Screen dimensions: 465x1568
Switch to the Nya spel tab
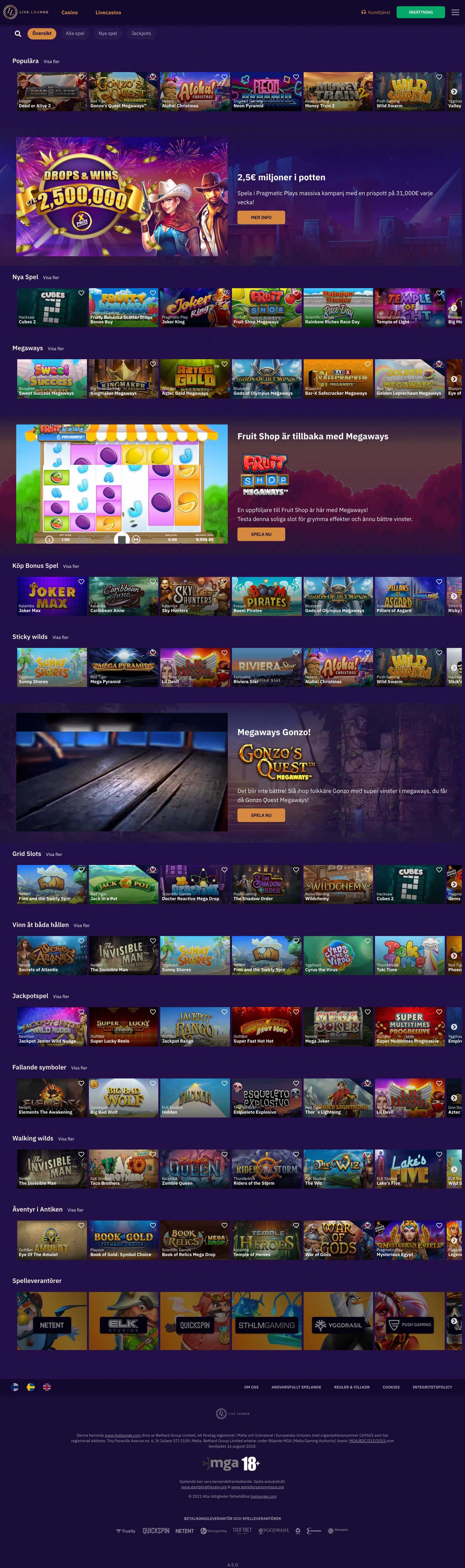(108, 34)
